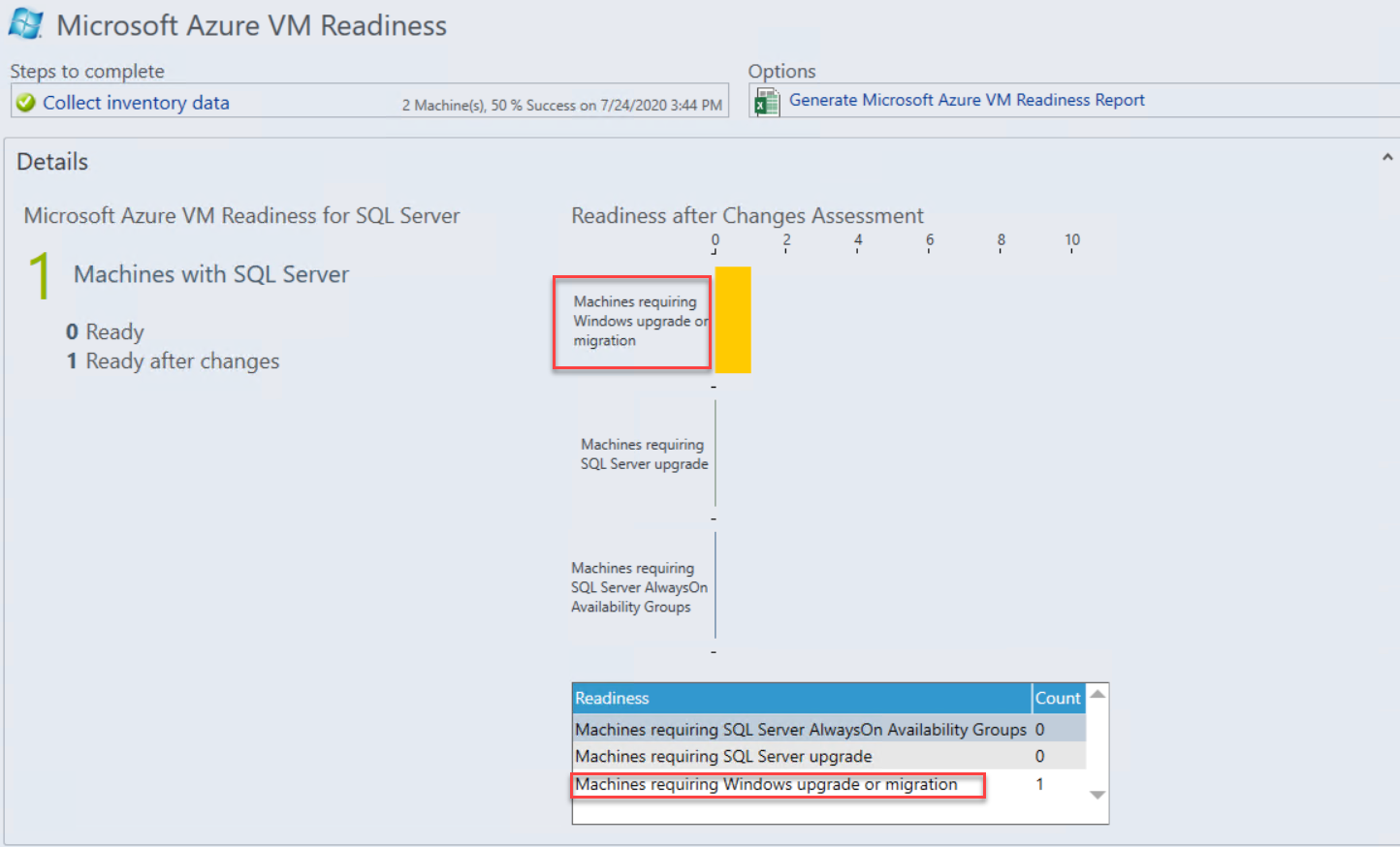
Task: Sort table by Readiness column header
Action: 801,698
